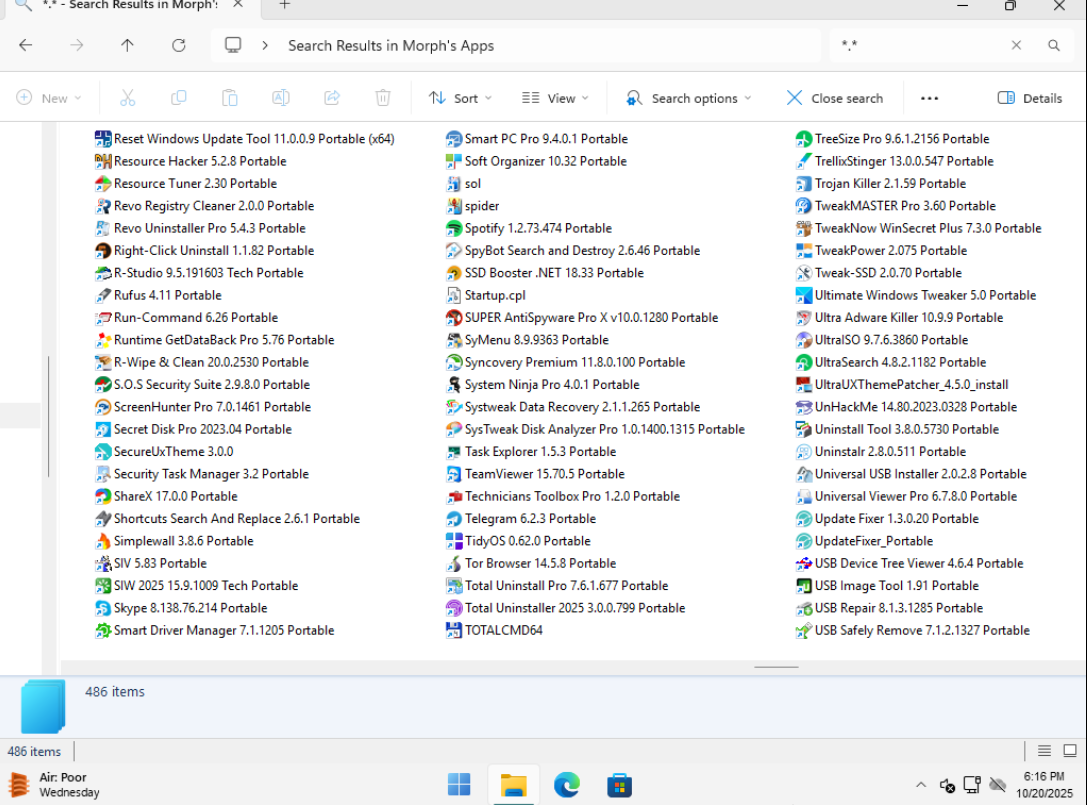
Task: Click the Tor Browser 14.5.8 Portable icon
Action: 453,563
